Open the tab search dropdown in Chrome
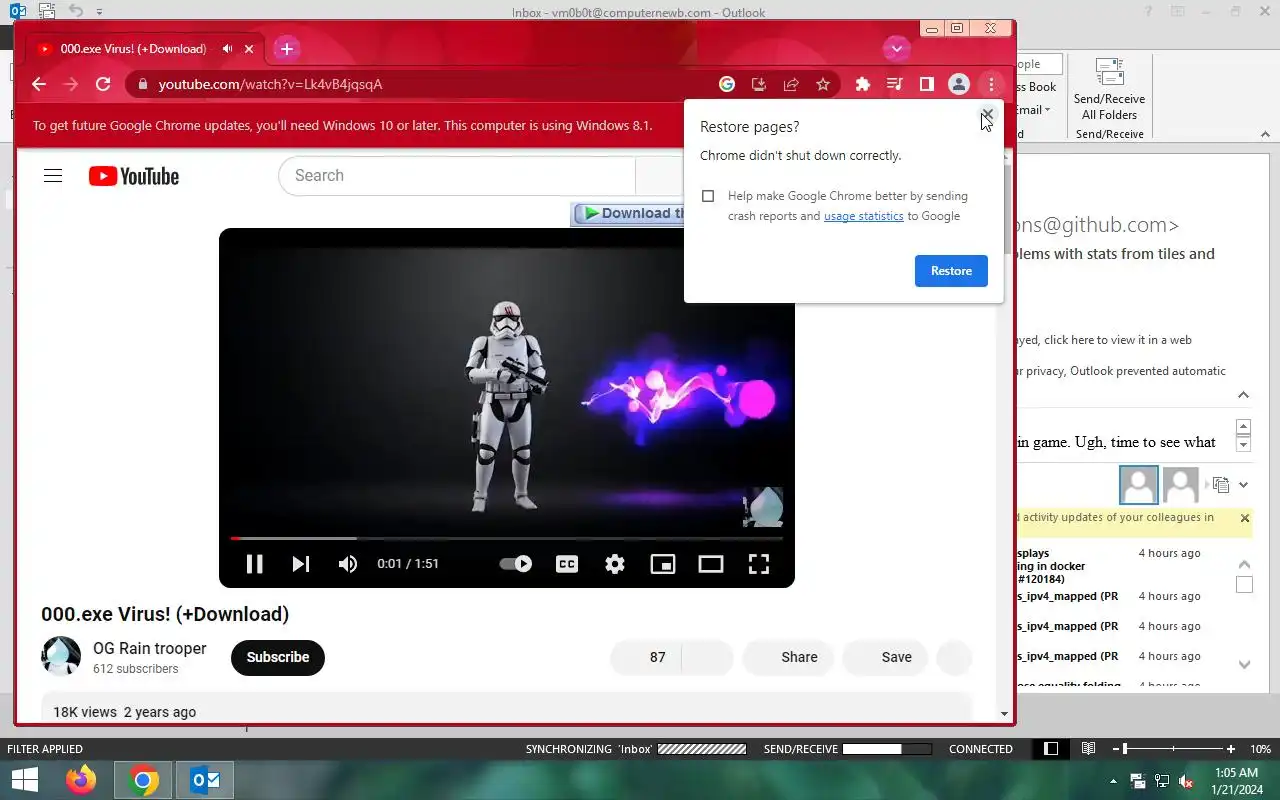Image resolution: width=1280 pixels, height=800 pixels. pyautogui.click(x=896, y=48)
